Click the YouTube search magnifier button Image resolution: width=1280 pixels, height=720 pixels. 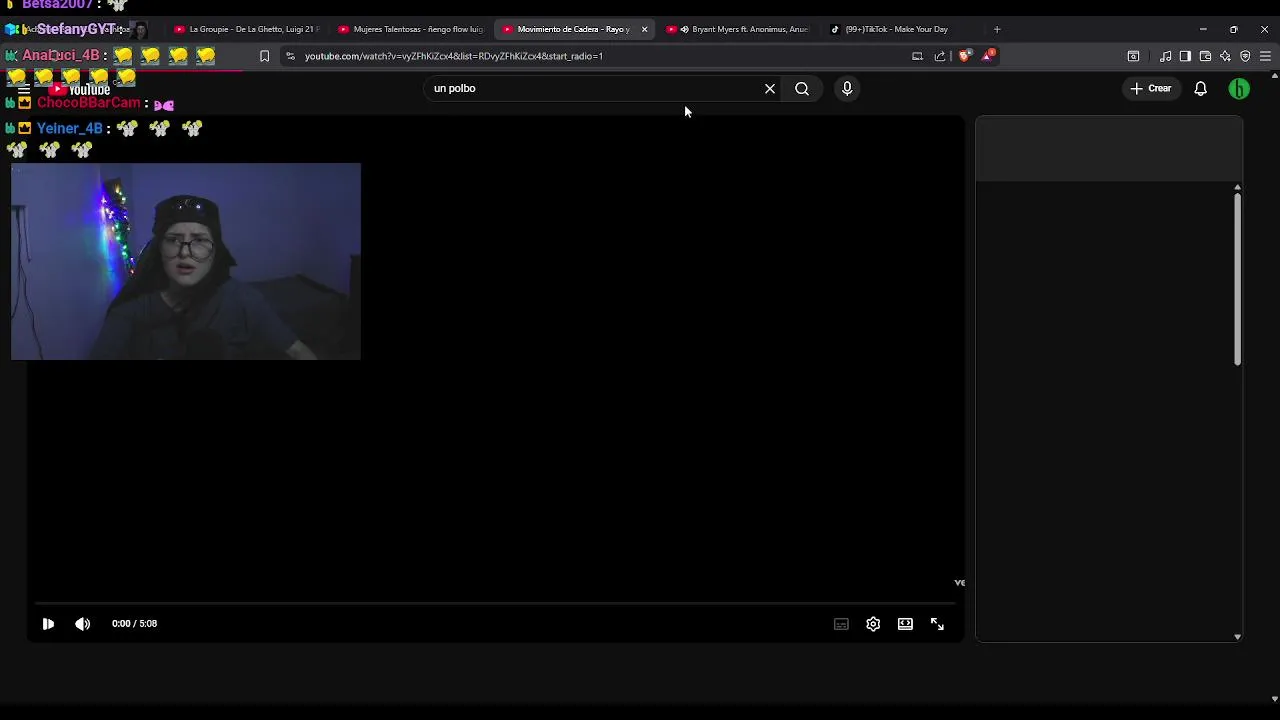(802, 89)
